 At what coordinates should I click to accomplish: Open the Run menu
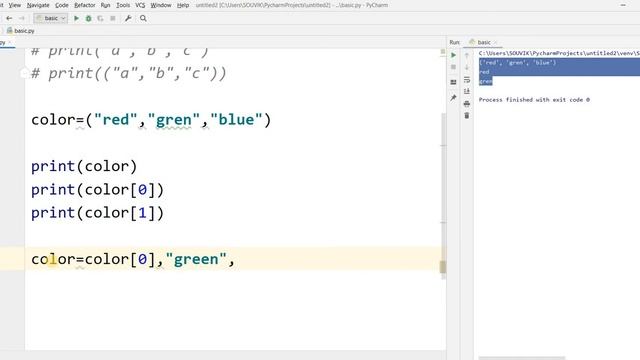(x=105, y=5)
